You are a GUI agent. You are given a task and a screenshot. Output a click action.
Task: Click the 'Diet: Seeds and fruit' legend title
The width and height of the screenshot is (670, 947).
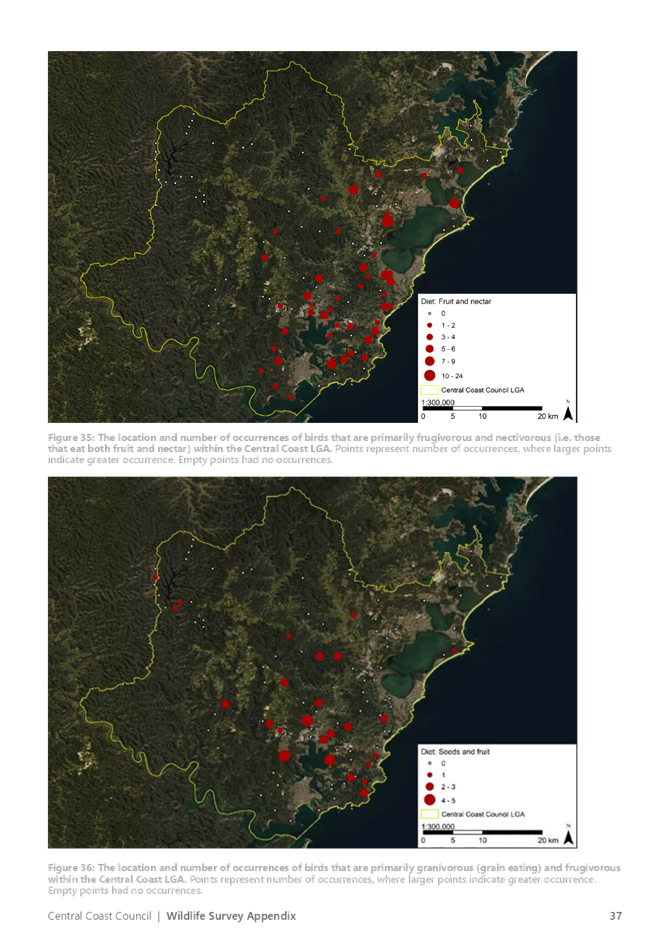(x=456, y=752)
